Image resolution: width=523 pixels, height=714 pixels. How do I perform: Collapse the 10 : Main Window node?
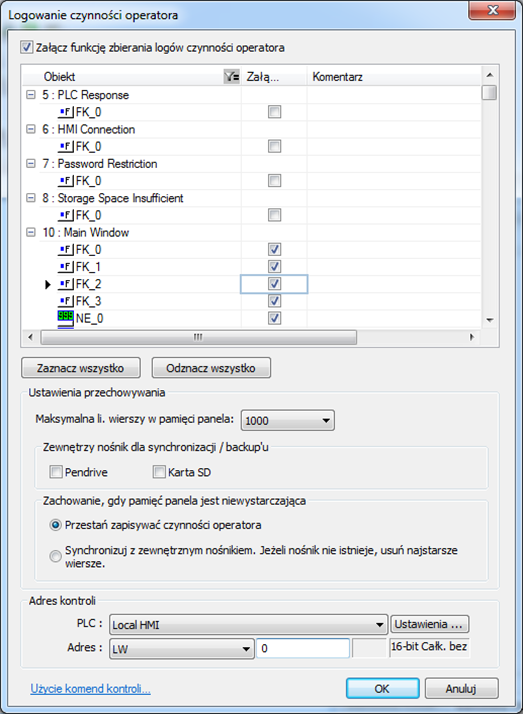coord(30,232)
